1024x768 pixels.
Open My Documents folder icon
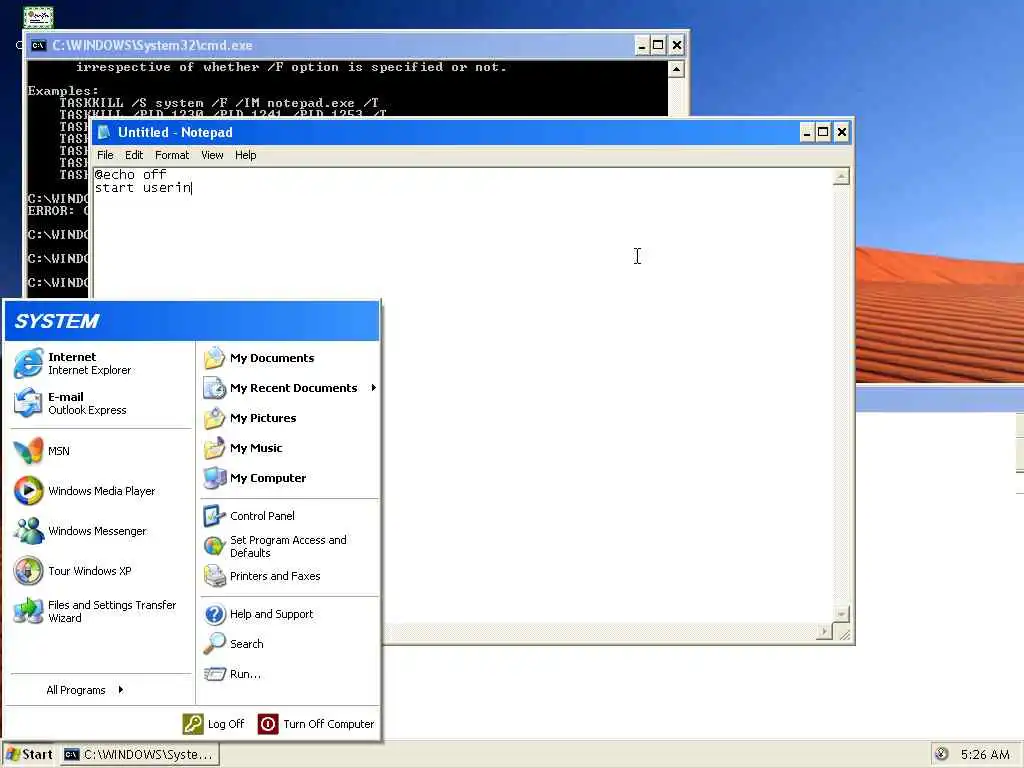click(x=214, y=358)
